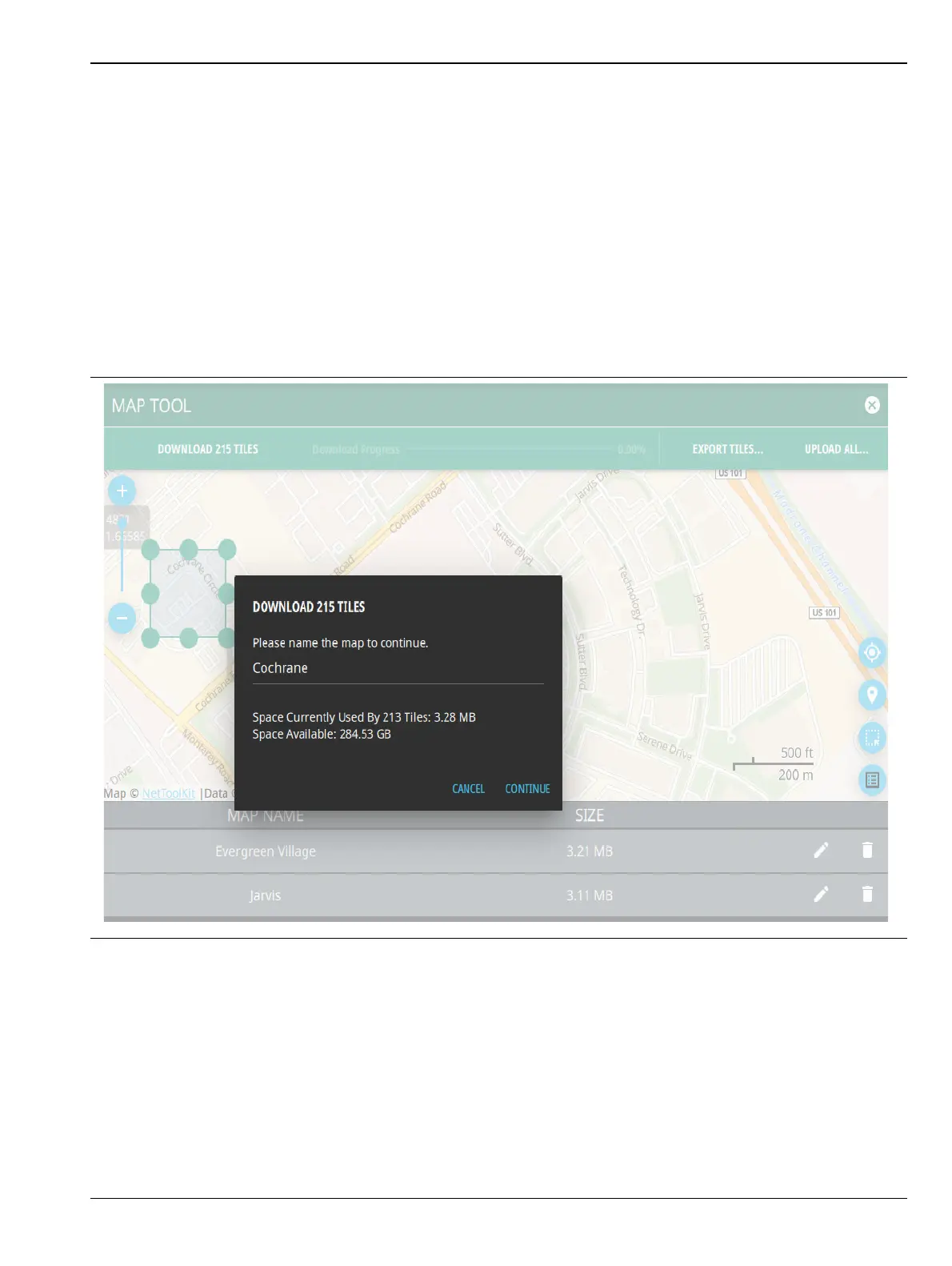Delete the Jarvis map
This screenshot has height=1266, width=952.
(x=867, y=894)
